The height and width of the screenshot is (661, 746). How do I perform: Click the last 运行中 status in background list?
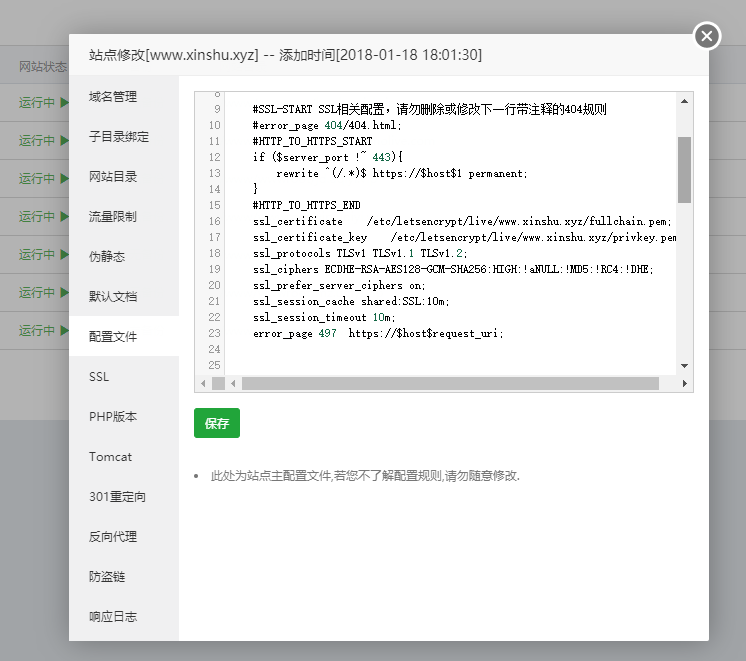point(37,330)
